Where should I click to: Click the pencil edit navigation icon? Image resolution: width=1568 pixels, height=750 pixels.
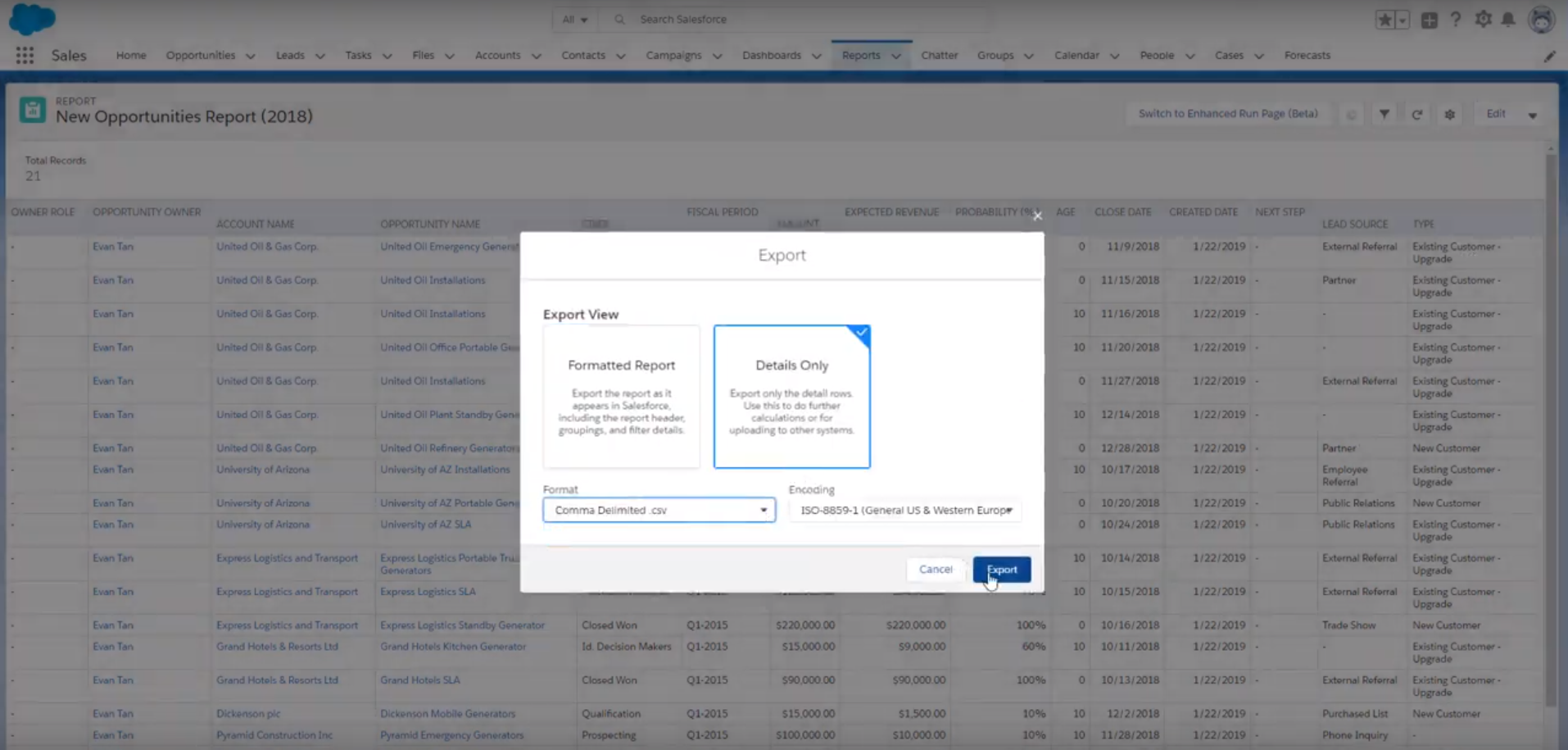click(x=1550, y=56)
